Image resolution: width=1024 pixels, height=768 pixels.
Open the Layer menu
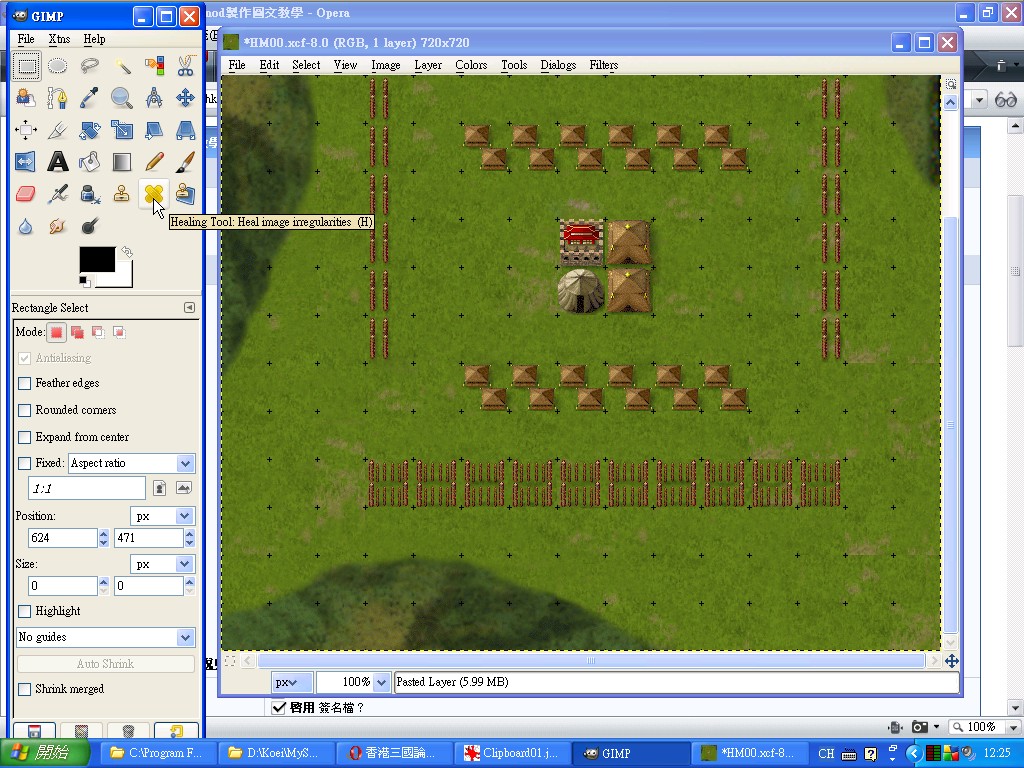(428, 65)
